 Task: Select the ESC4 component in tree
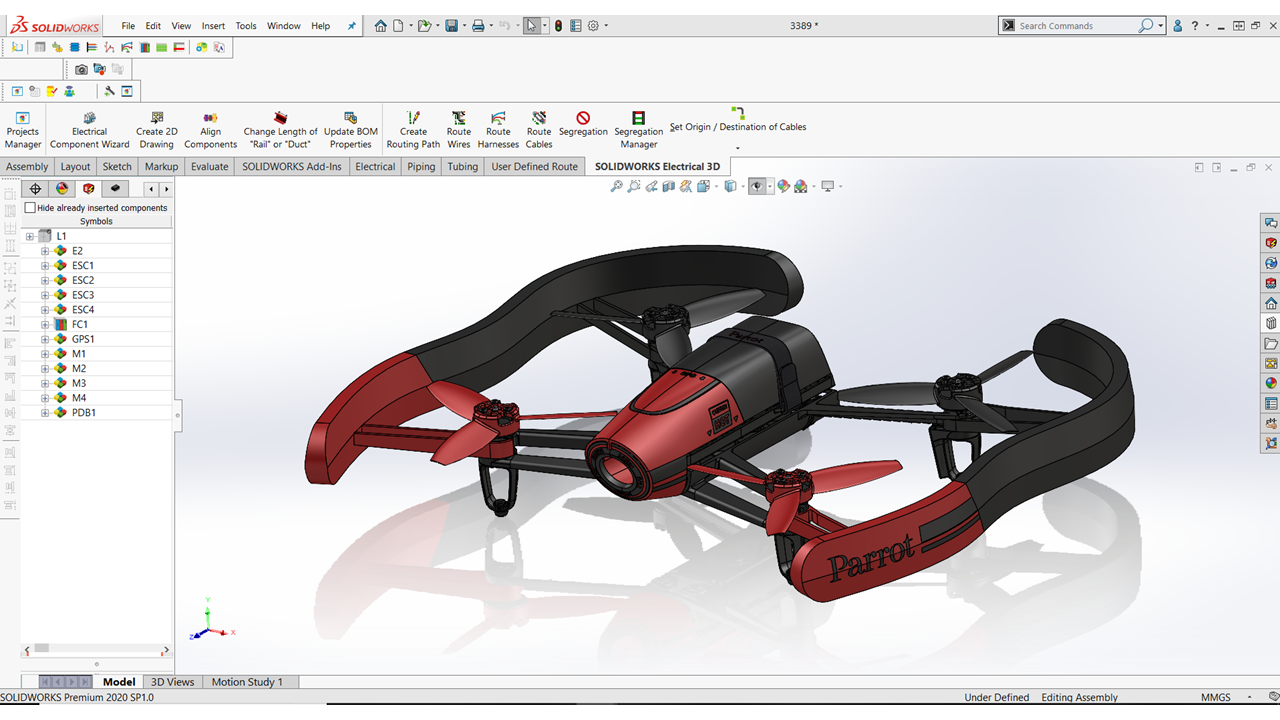pyautogui.click(x=83, y=310)
